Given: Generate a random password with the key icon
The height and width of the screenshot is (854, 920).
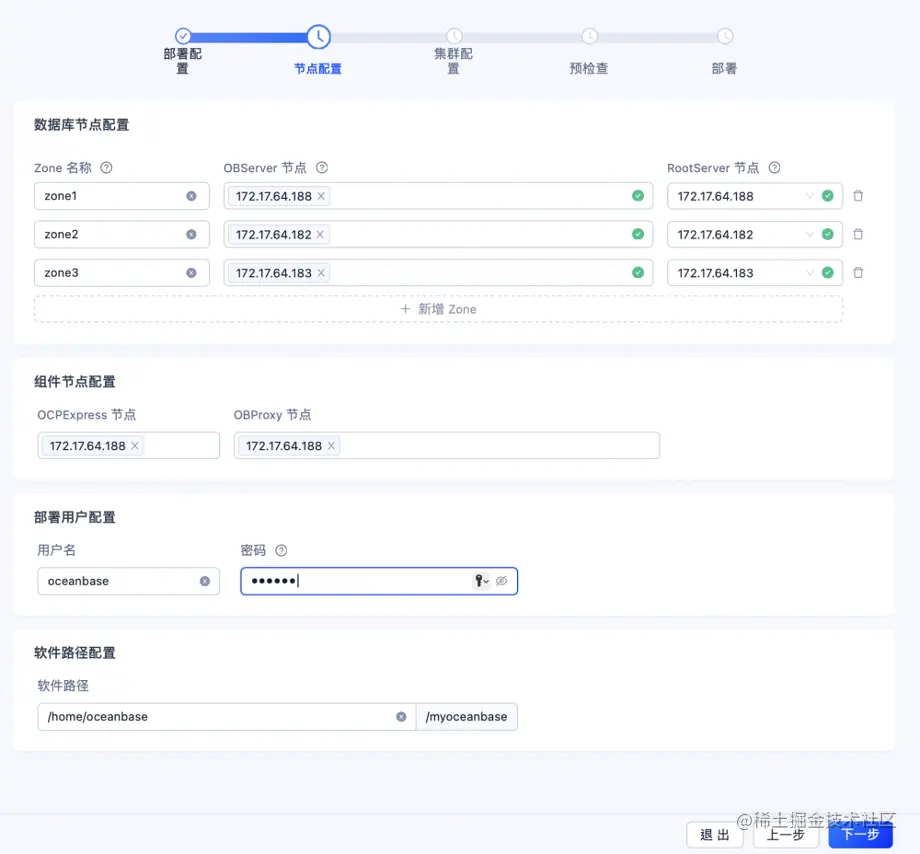Looking at the screenshot, I should pos(481,581).
